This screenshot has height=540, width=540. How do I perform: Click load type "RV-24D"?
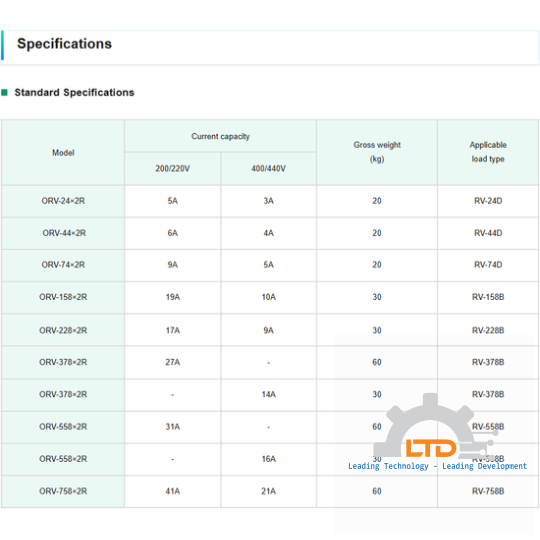(488, 201)
